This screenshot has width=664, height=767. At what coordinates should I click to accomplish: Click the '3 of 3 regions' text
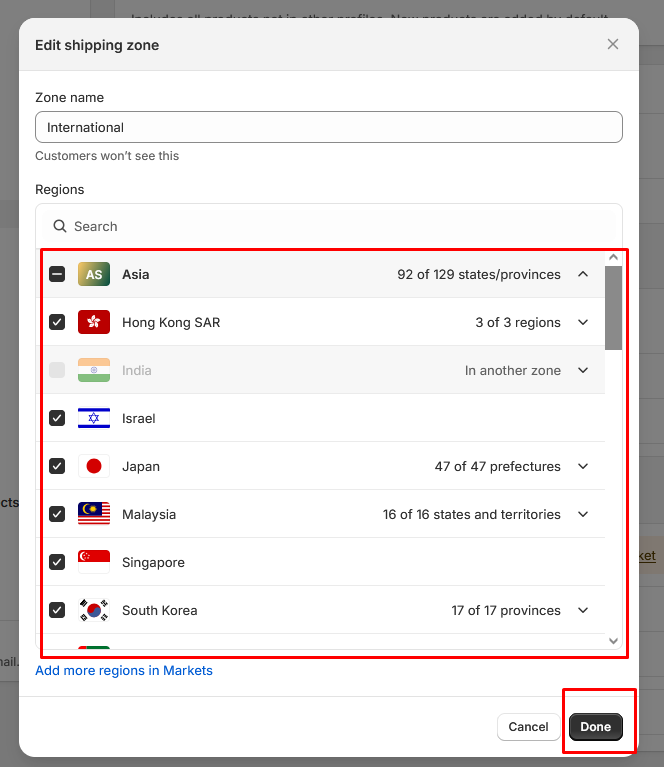pos(518,322)
